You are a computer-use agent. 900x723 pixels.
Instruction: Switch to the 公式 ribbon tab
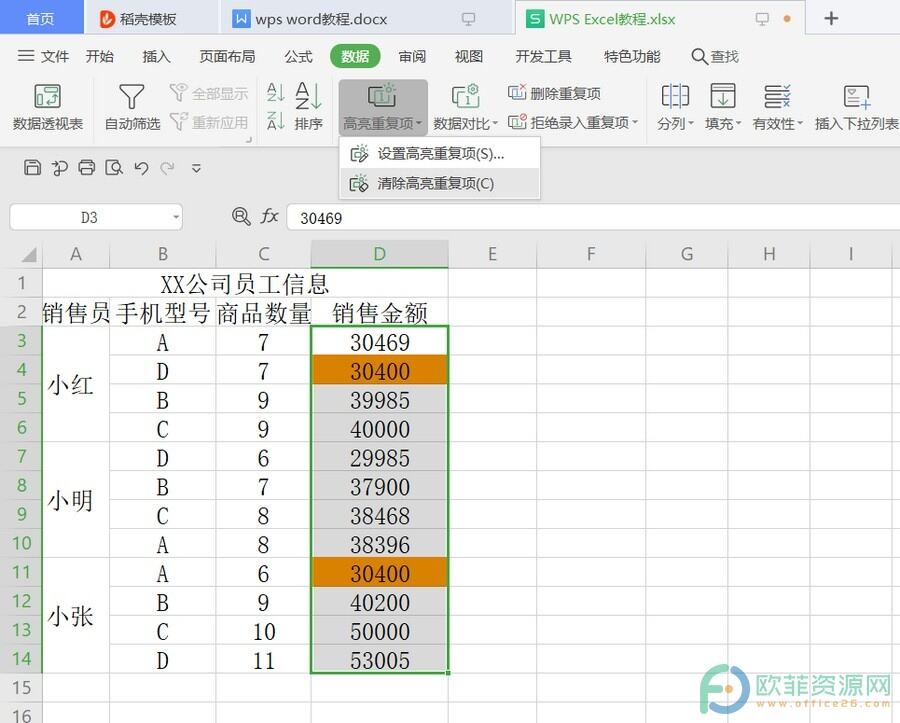coord(298,56)
